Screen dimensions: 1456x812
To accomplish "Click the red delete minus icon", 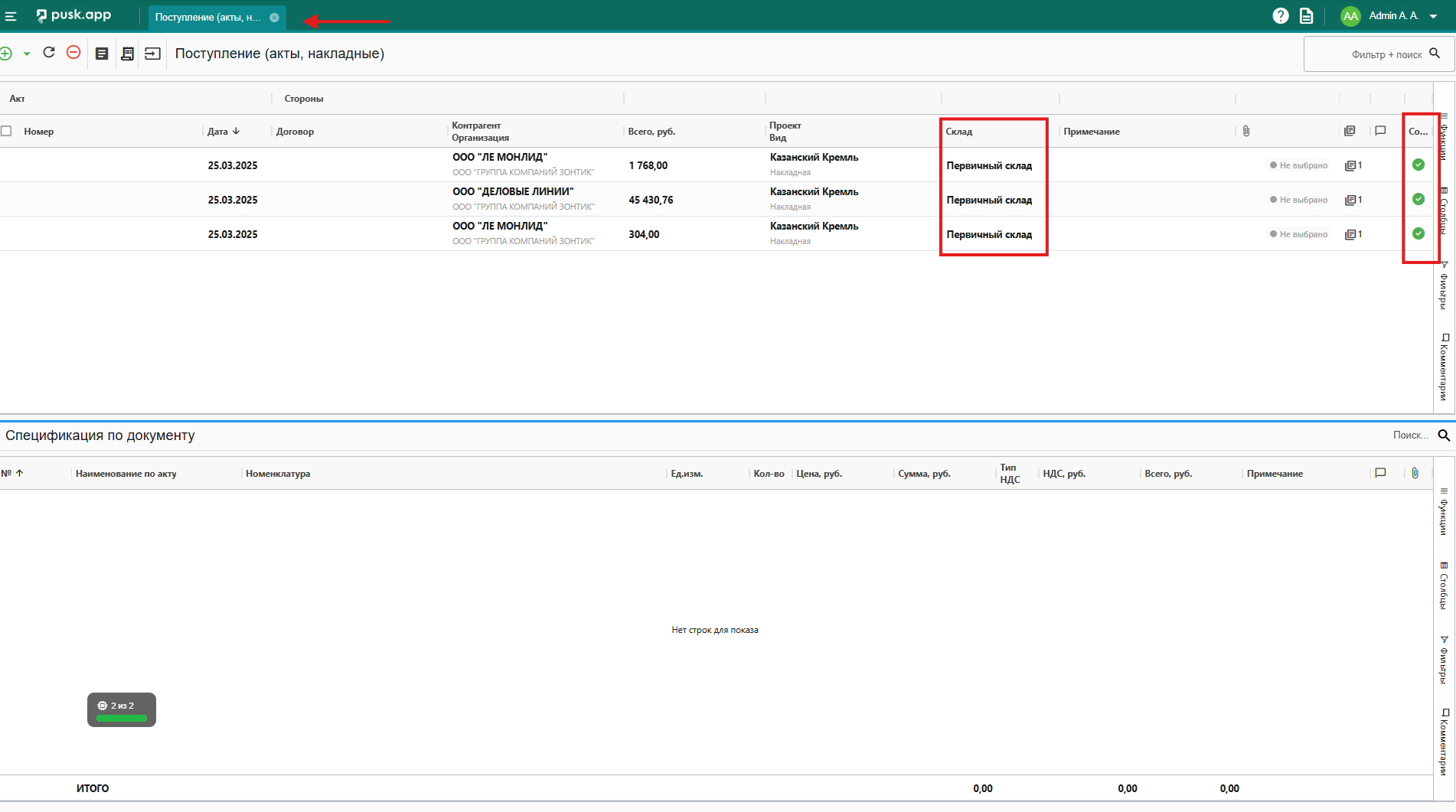I will click(x=73, y=53).
